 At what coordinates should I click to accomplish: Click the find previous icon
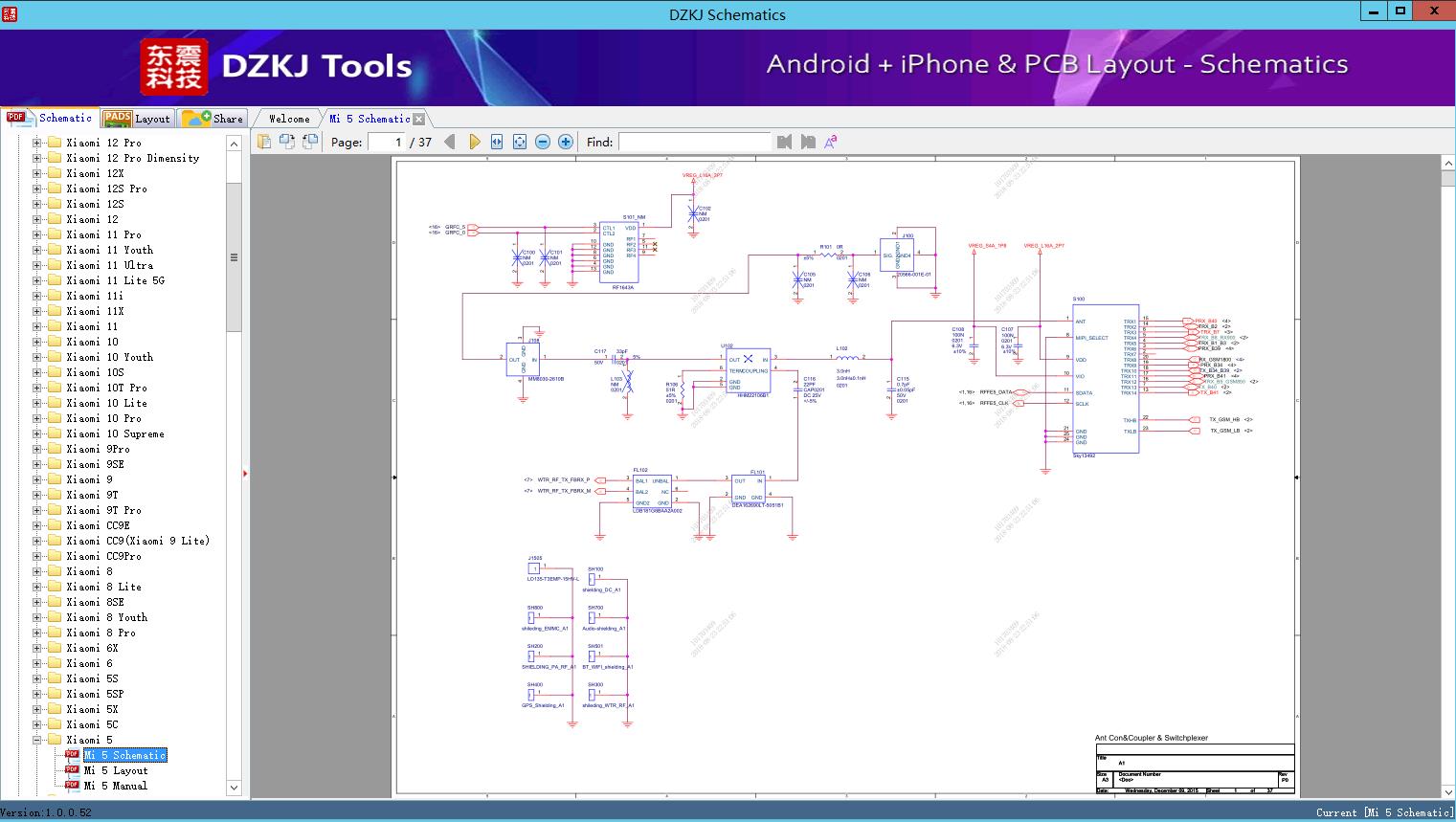[x=785, y=142]
